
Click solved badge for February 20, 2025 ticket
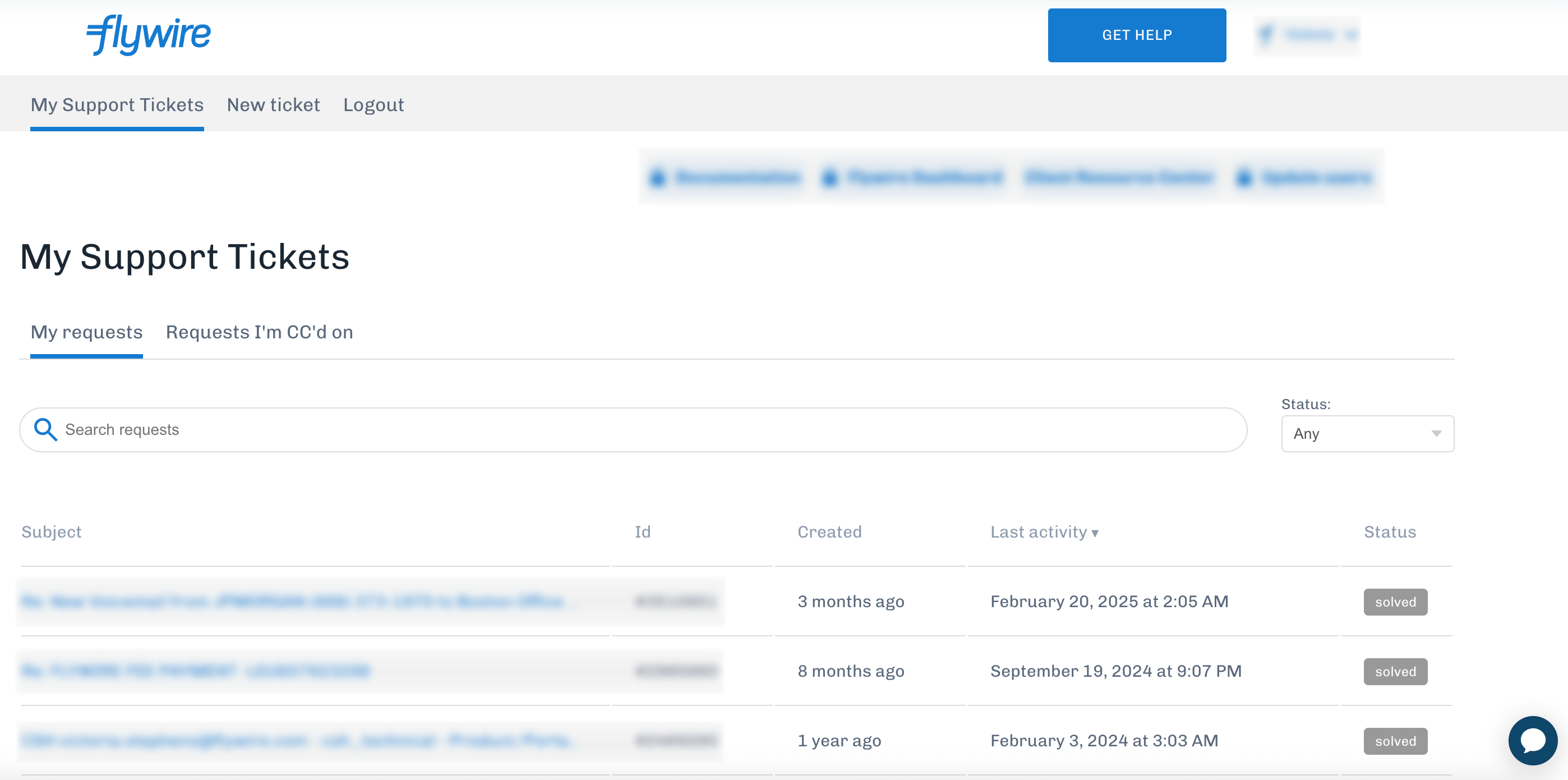(x=1395, y=602)
